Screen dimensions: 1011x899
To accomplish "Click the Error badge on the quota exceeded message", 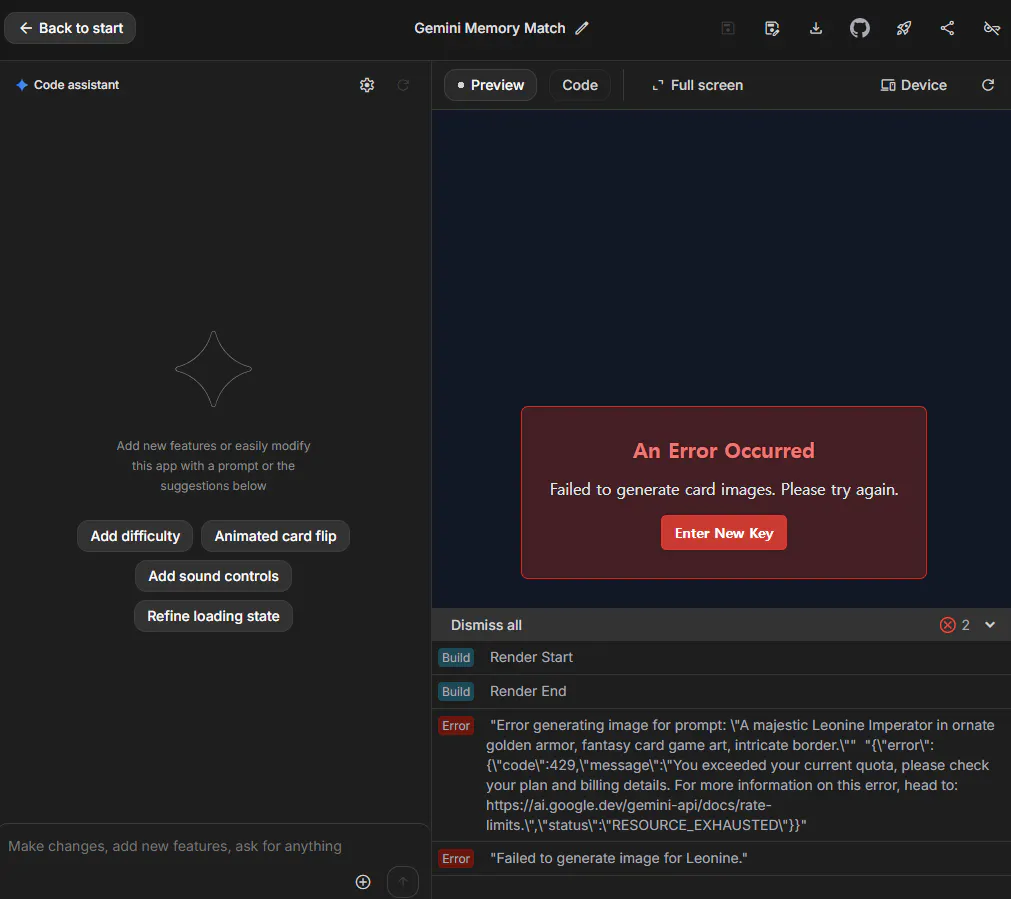I will point(456,726).
